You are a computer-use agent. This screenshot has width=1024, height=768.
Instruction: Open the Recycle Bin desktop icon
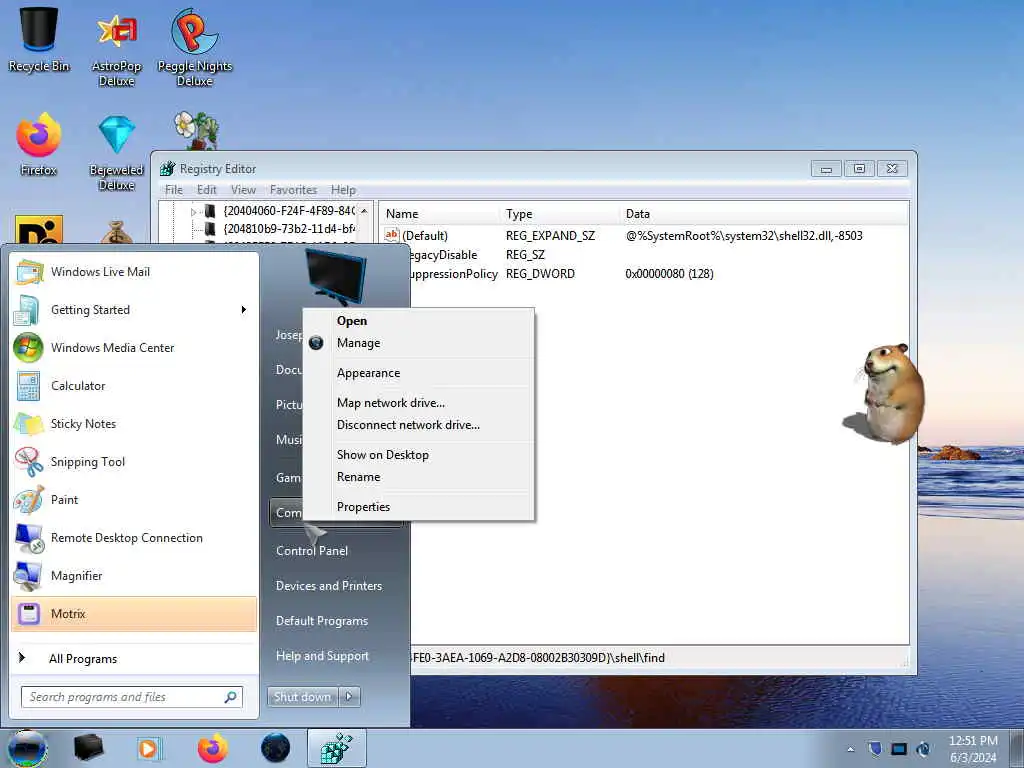[39, 38]
